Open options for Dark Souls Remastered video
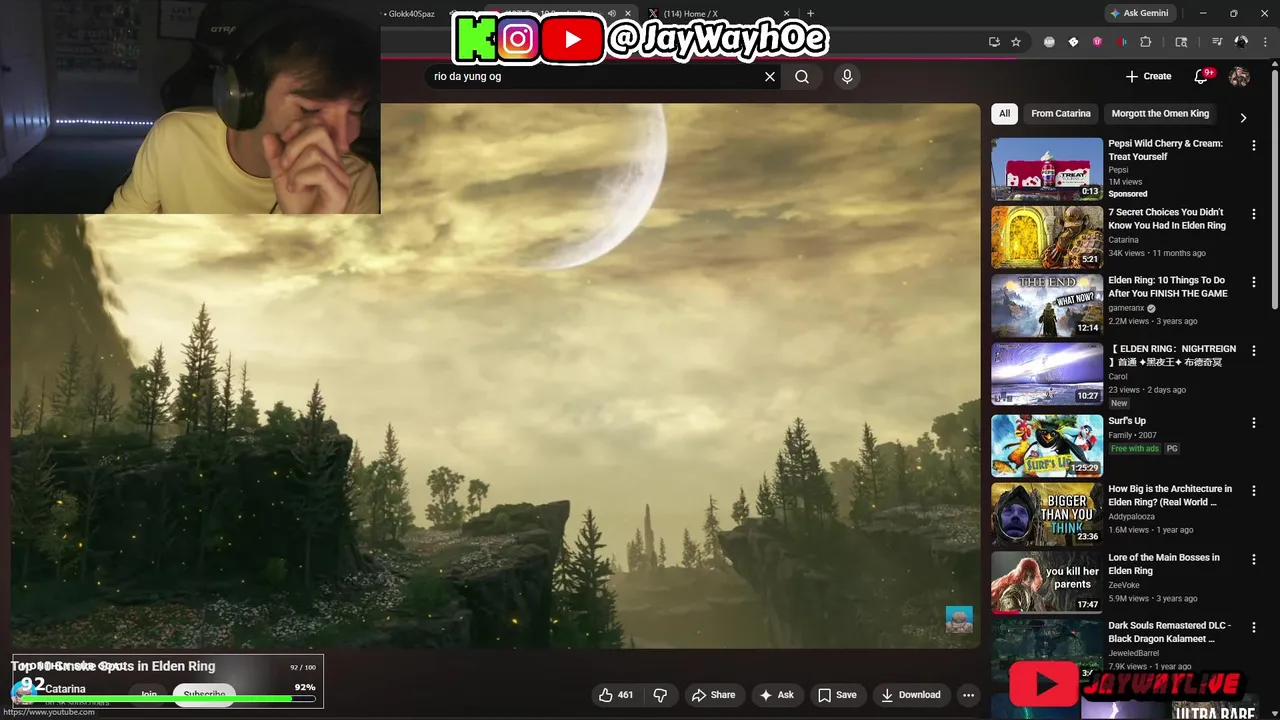 click(x=1253, y=628)
